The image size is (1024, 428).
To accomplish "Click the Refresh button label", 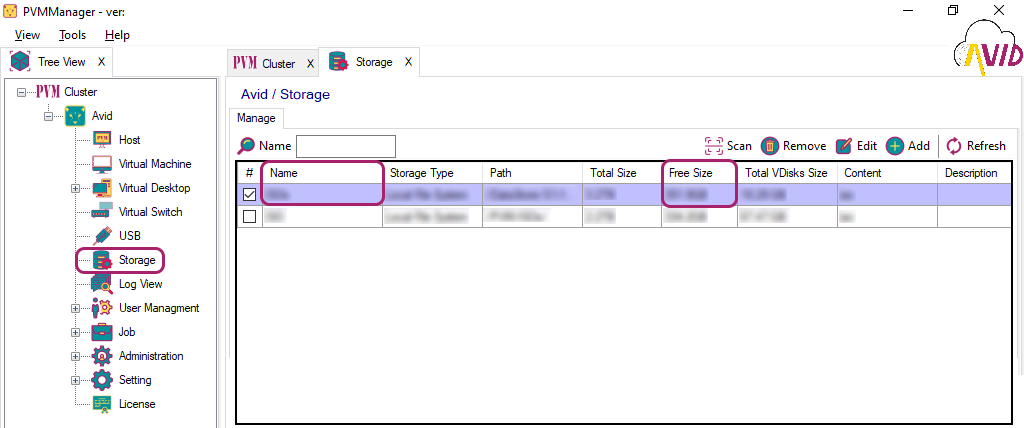I will tap(986, 146).
